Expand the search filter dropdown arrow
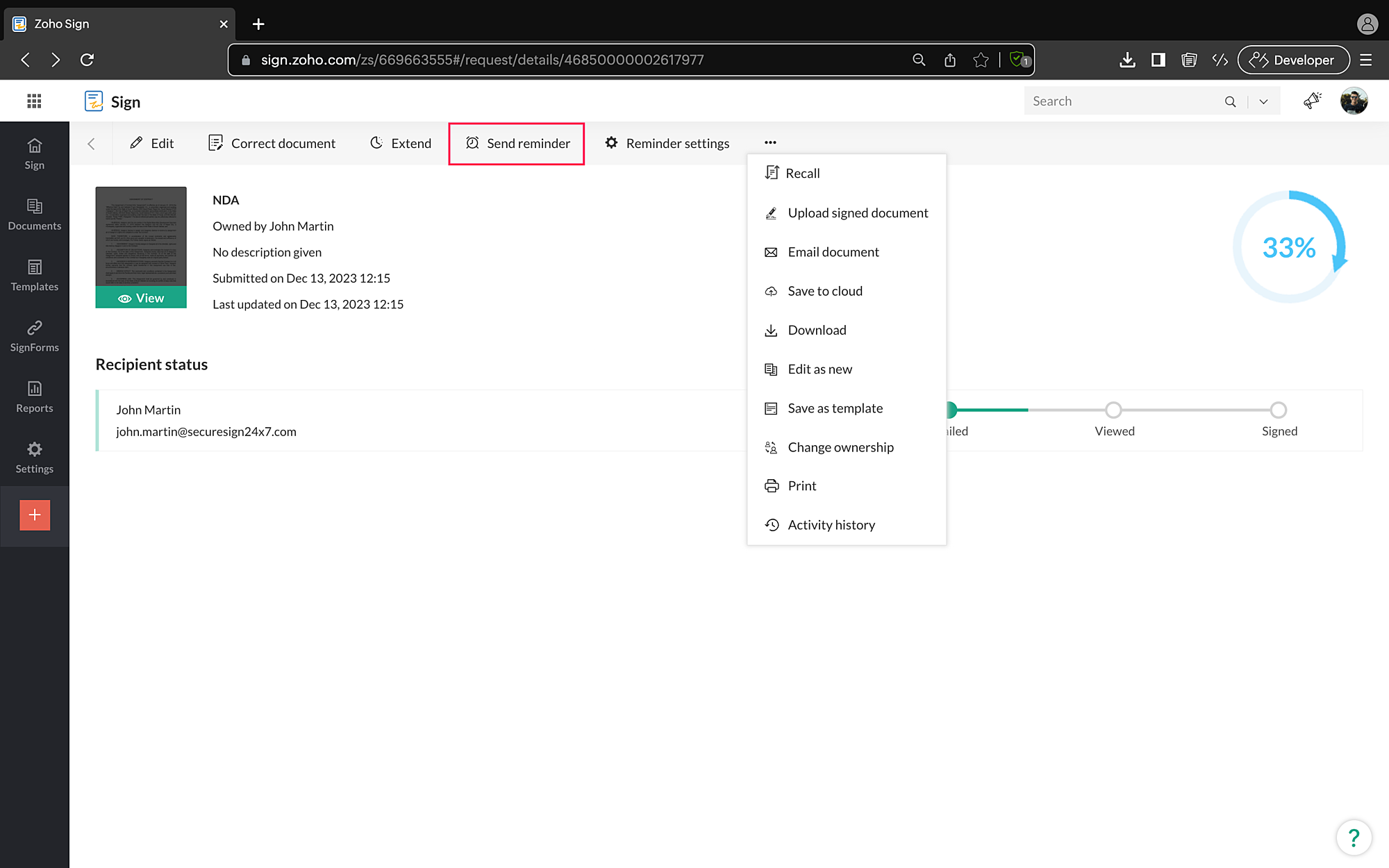The image size is (1389, 868). click(x=1263, y=101)
